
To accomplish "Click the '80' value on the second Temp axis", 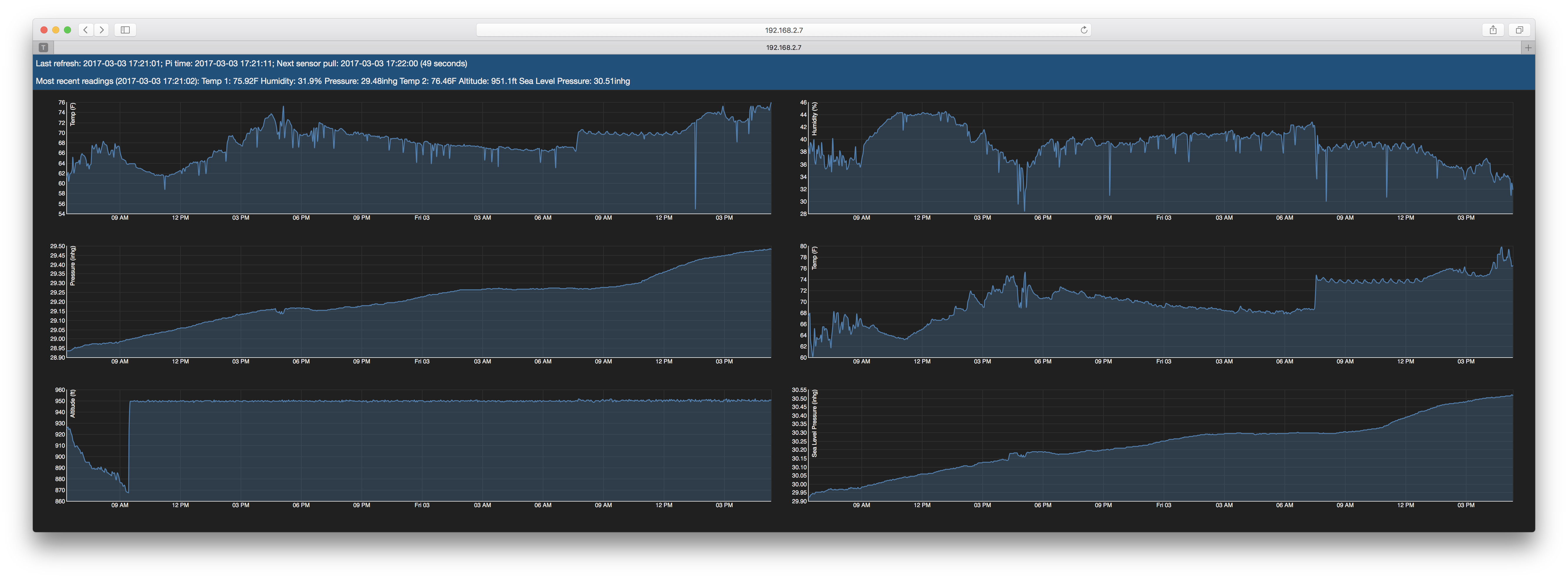I will click(x=803, y=246).
